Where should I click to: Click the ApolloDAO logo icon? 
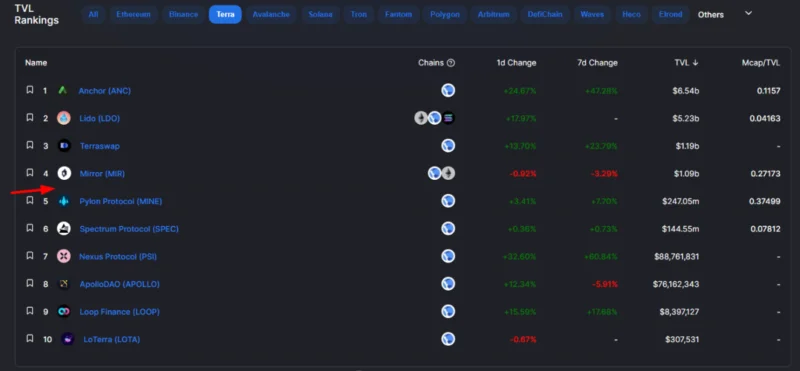(x=64, y=284)
